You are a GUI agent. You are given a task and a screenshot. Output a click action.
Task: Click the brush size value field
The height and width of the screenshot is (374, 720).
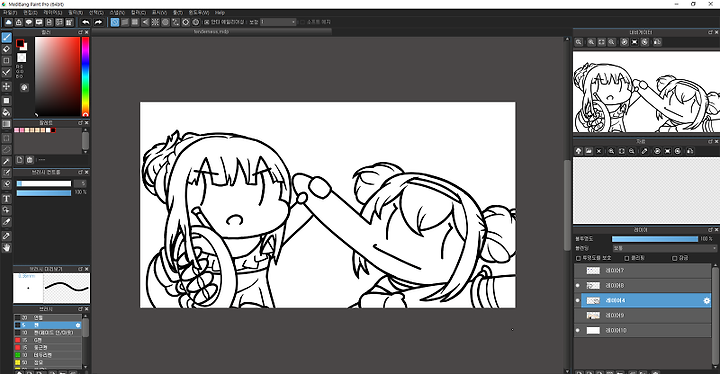79,183
